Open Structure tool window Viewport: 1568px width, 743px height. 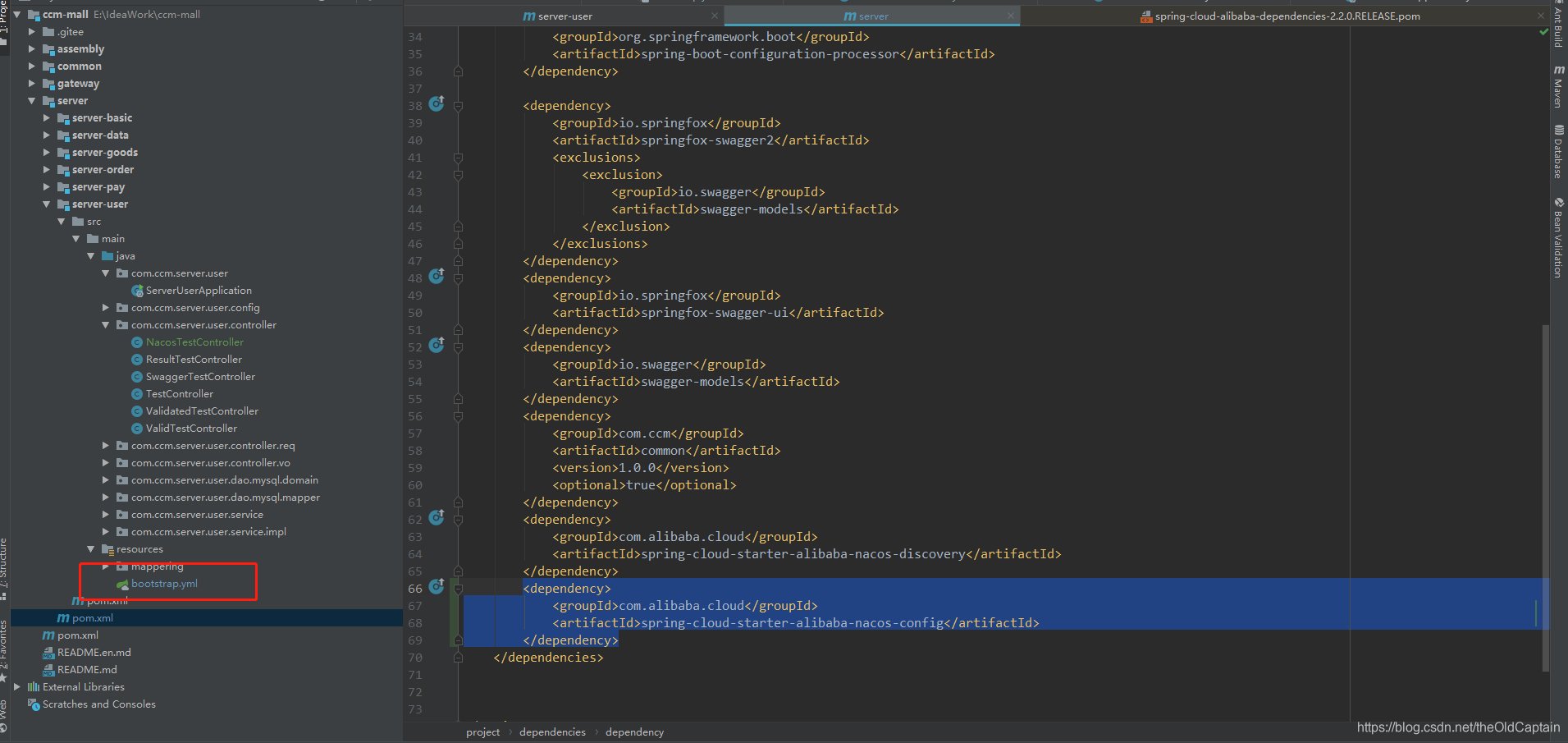coord(4,569)
